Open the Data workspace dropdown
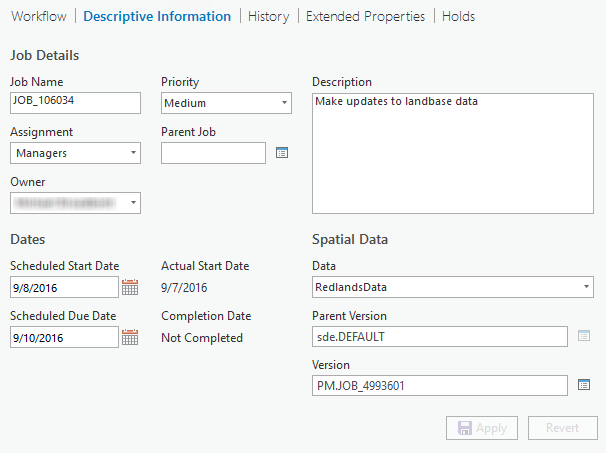 (x=453, y=287)
